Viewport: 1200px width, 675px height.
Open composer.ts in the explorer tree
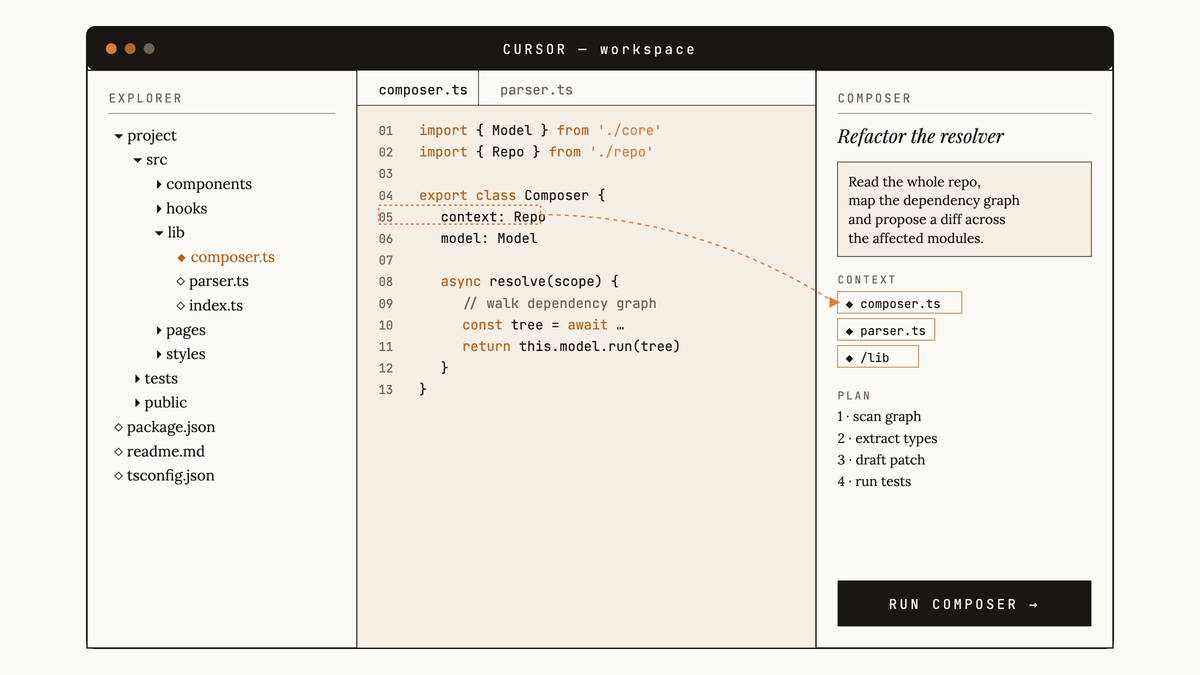(232, 257)
